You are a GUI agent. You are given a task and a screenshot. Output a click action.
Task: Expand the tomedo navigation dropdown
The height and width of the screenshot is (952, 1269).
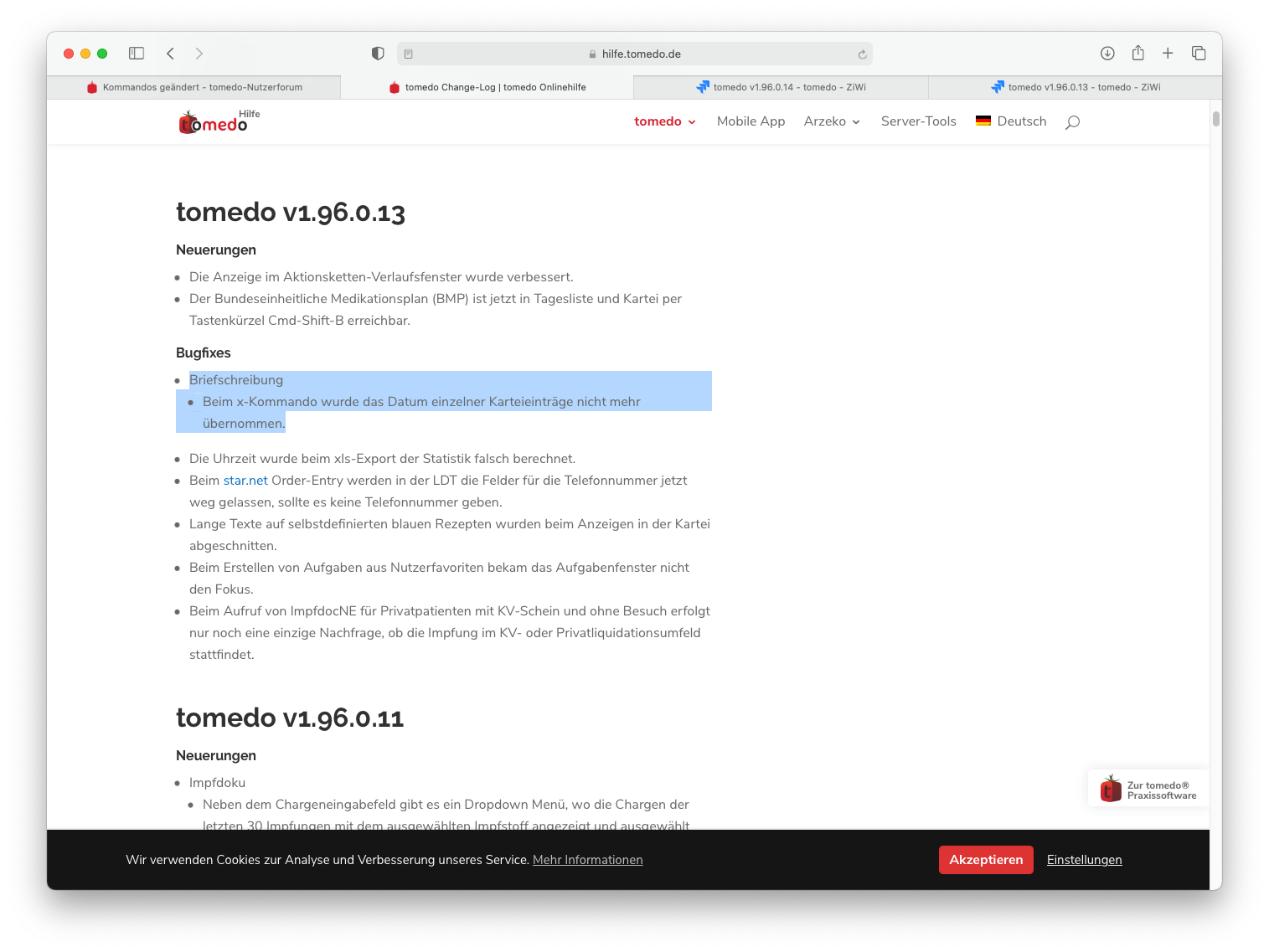pyautogui.click(x=665, y=121)
